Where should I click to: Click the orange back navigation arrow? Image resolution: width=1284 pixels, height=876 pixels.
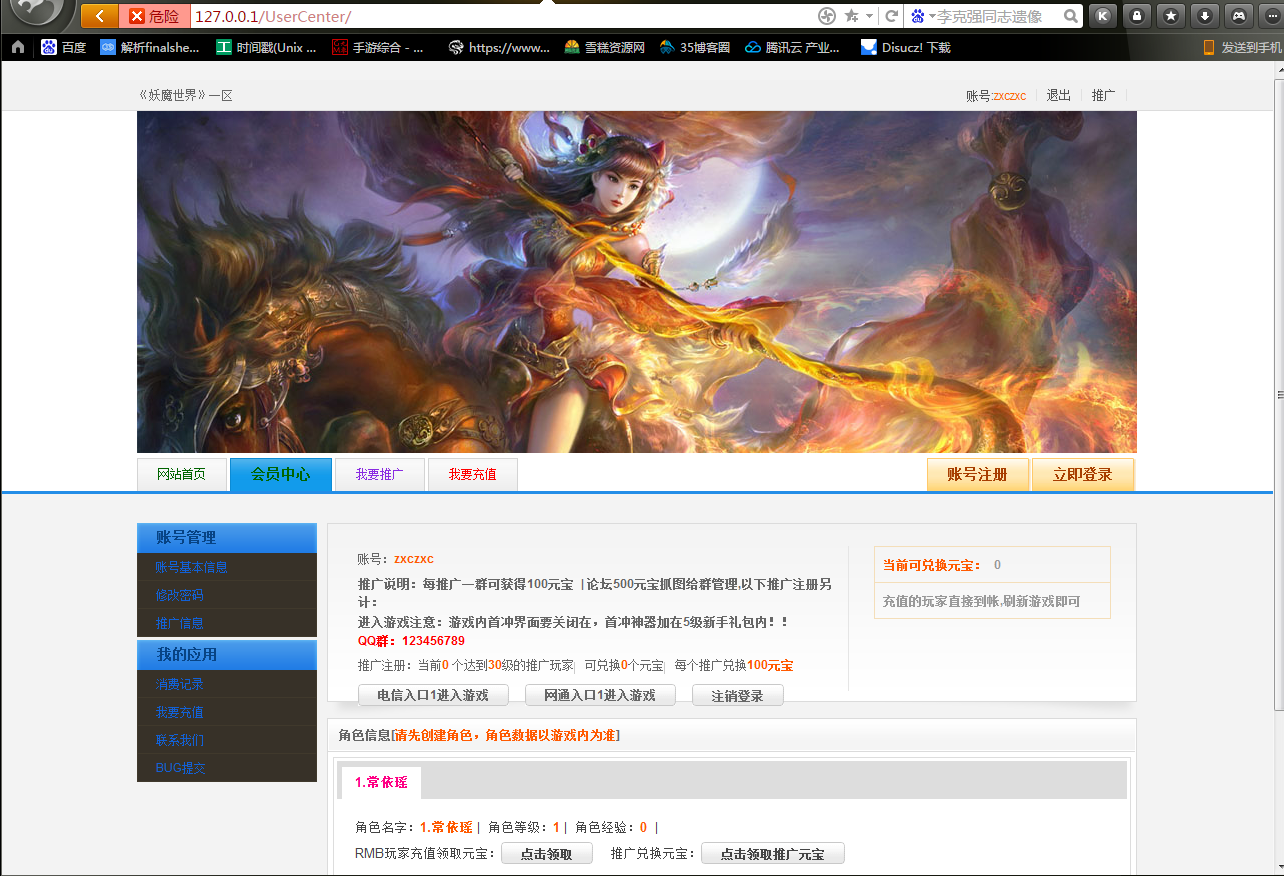click(99, 16)
